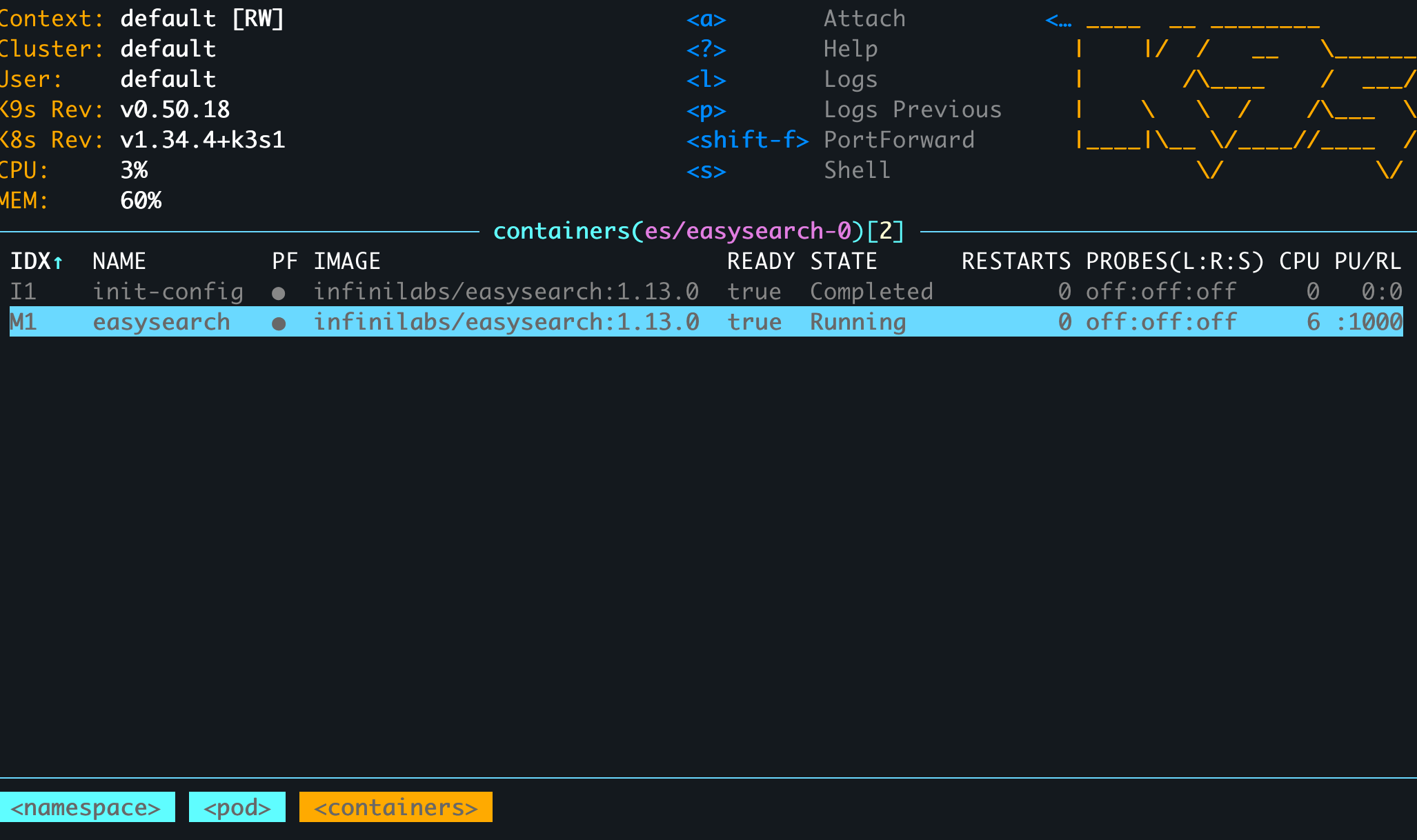The width and height of the screenshot is (1417, 840).
Task: Click the <a> Attach shortcut
Action: pyautogui.click(x=706, y=19)
